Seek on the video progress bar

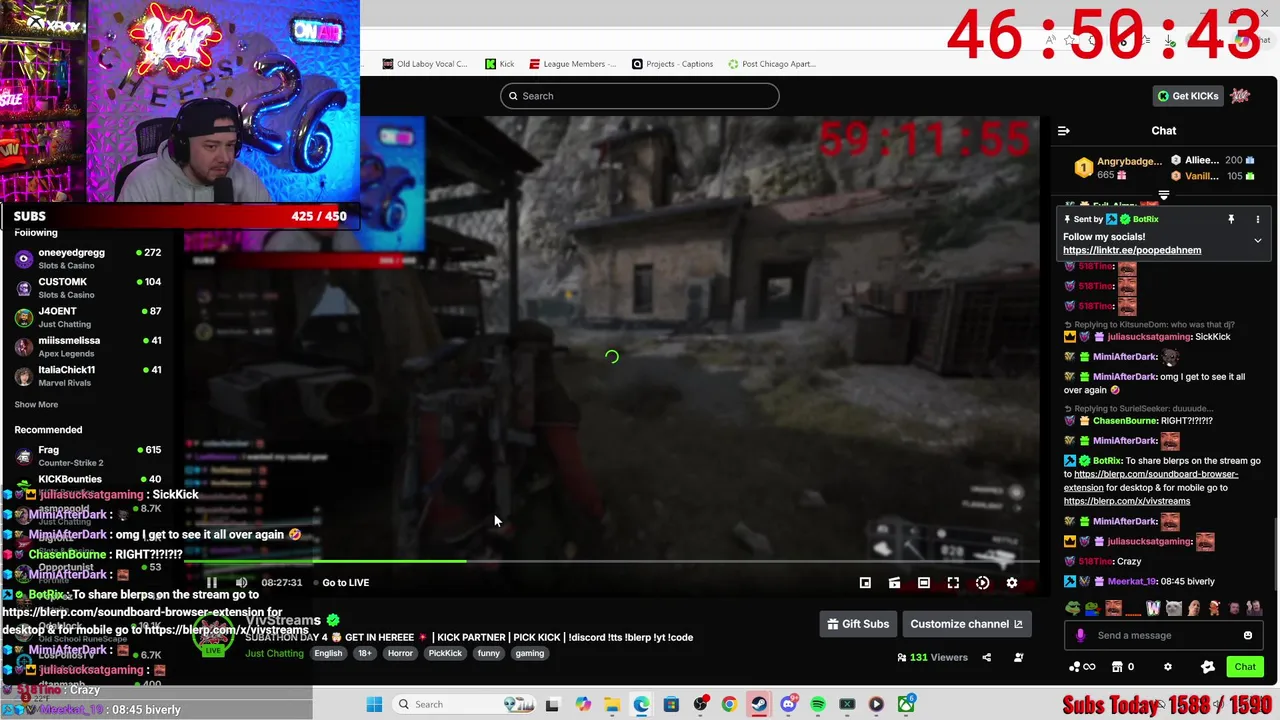point(611,561)
